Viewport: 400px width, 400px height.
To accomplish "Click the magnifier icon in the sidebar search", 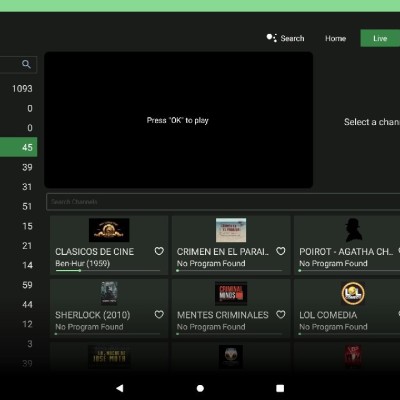I will 26,64.
